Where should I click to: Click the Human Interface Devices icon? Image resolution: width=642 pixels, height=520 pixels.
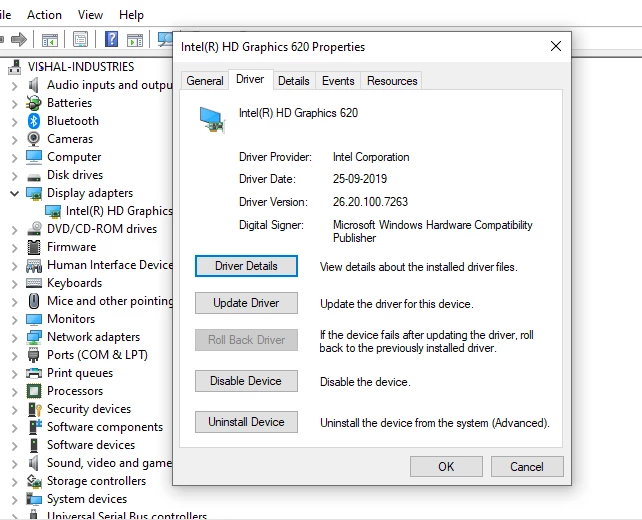[x=34, y=266]
